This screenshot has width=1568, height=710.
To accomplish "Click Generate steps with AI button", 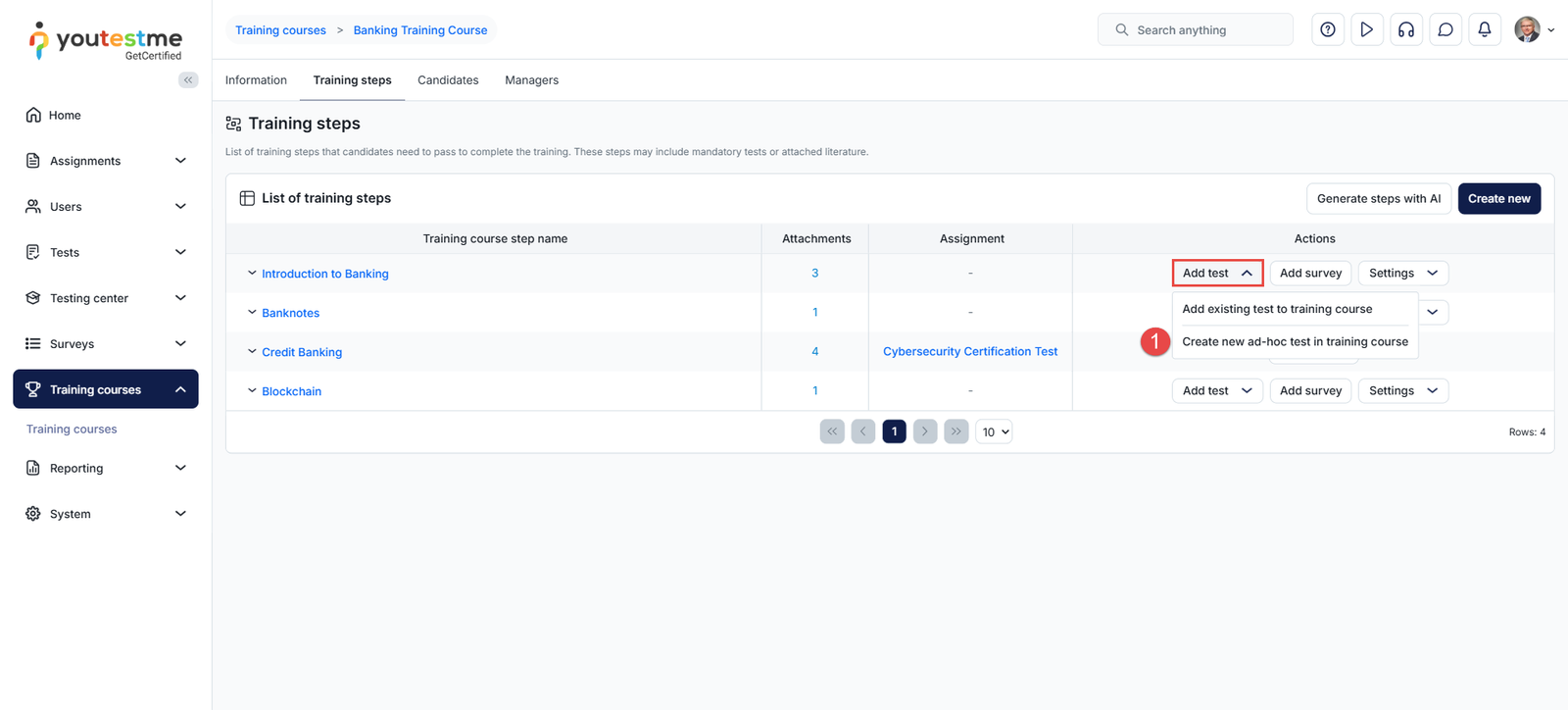I will coord(1378,198).
